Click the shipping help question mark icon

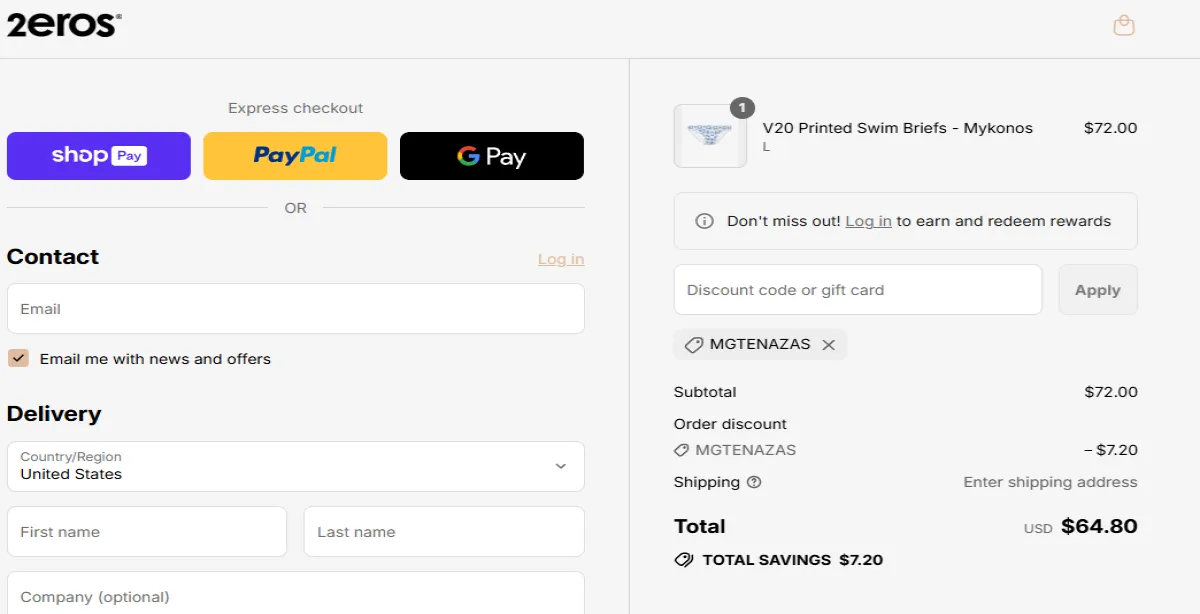[x=753, y=482]
